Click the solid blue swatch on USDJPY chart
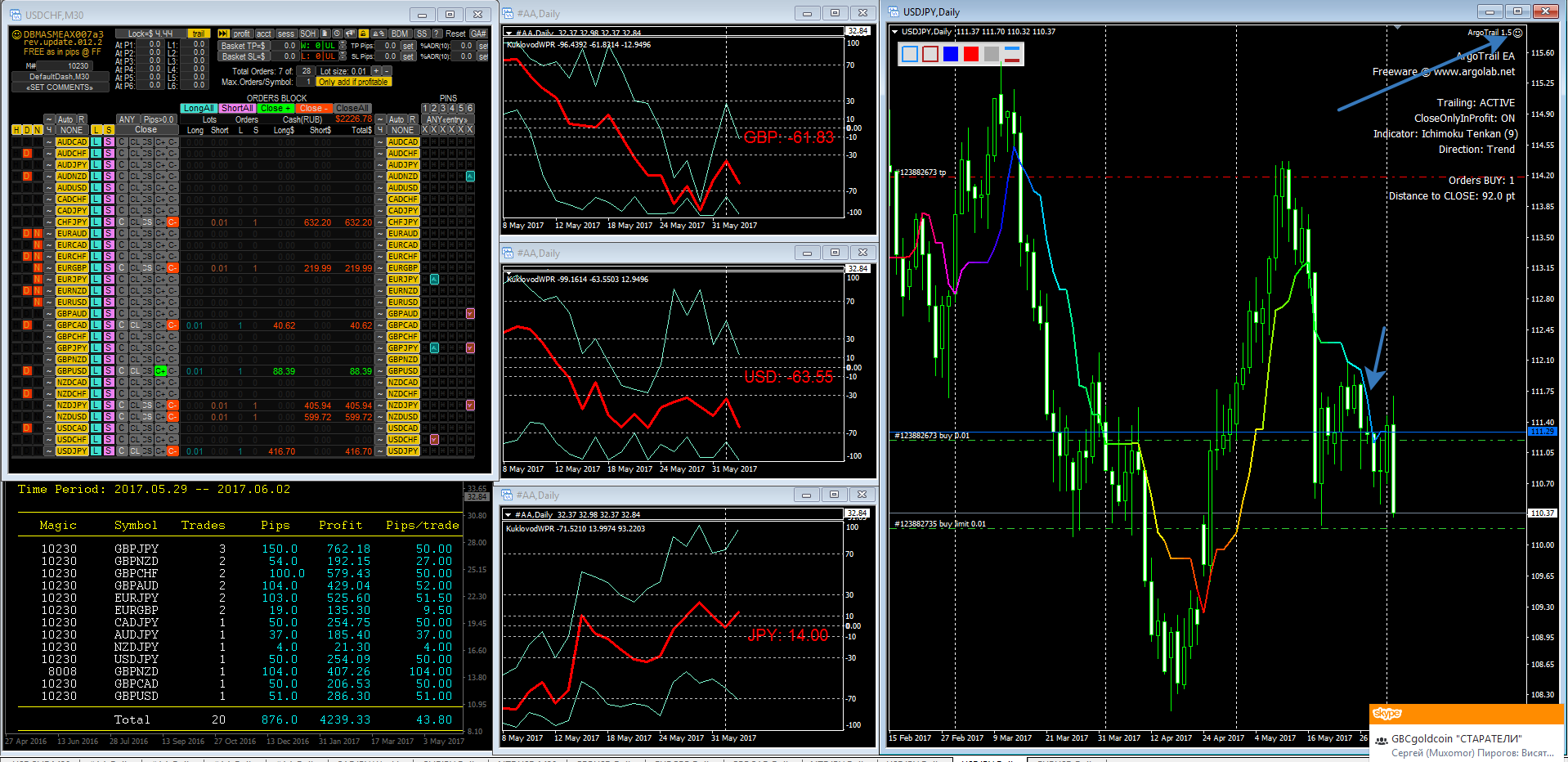The width and height of the screenshot is (1568, 762). tap(951, 54)
